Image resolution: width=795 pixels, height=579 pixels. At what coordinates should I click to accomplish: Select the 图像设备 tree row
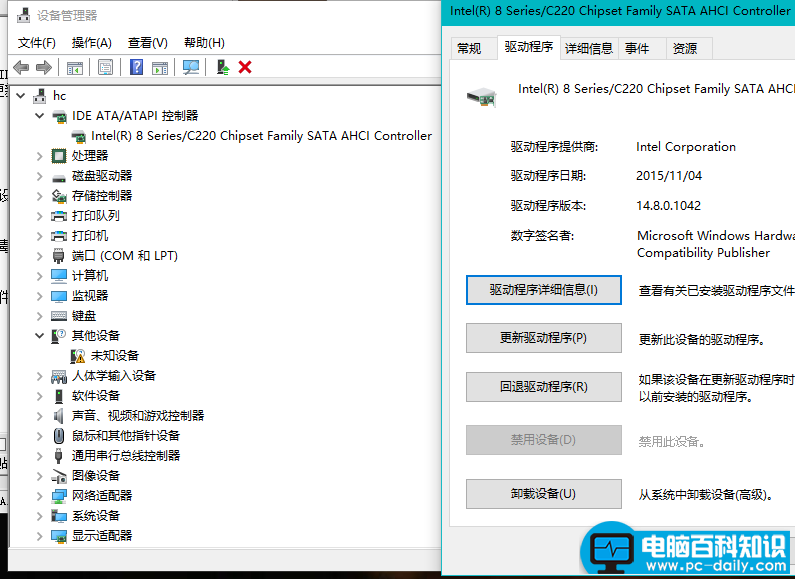point(96,476)
